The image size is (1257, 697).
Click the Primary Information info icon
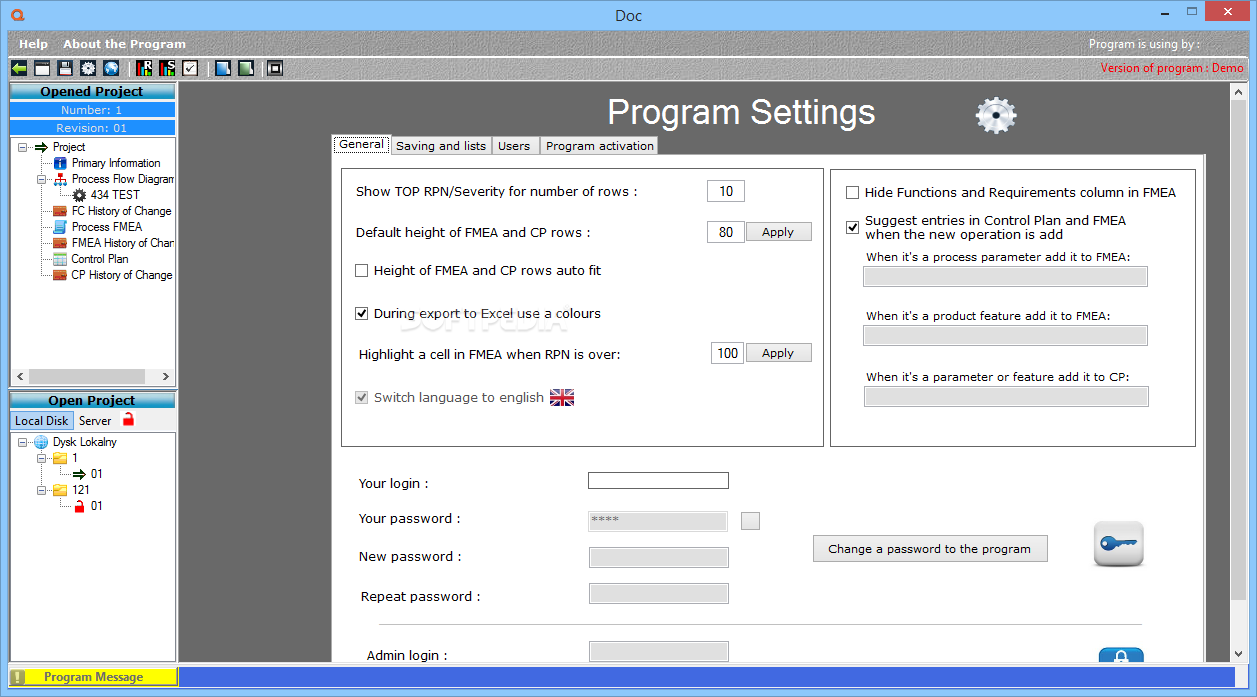point(60,163)
